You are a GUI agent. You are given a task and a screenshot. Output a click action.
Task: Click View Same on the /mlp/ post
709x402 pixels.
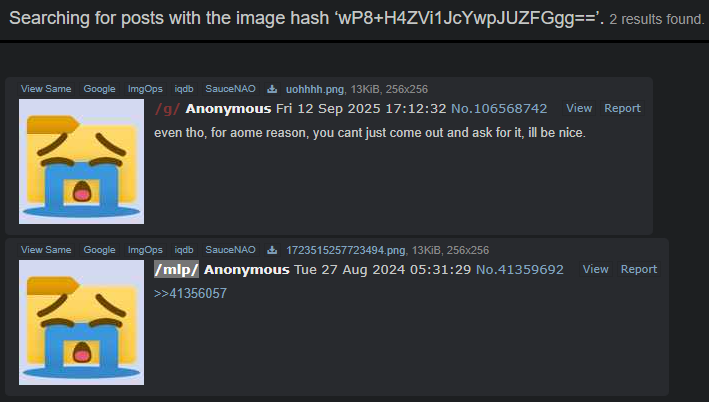(46, 250)
